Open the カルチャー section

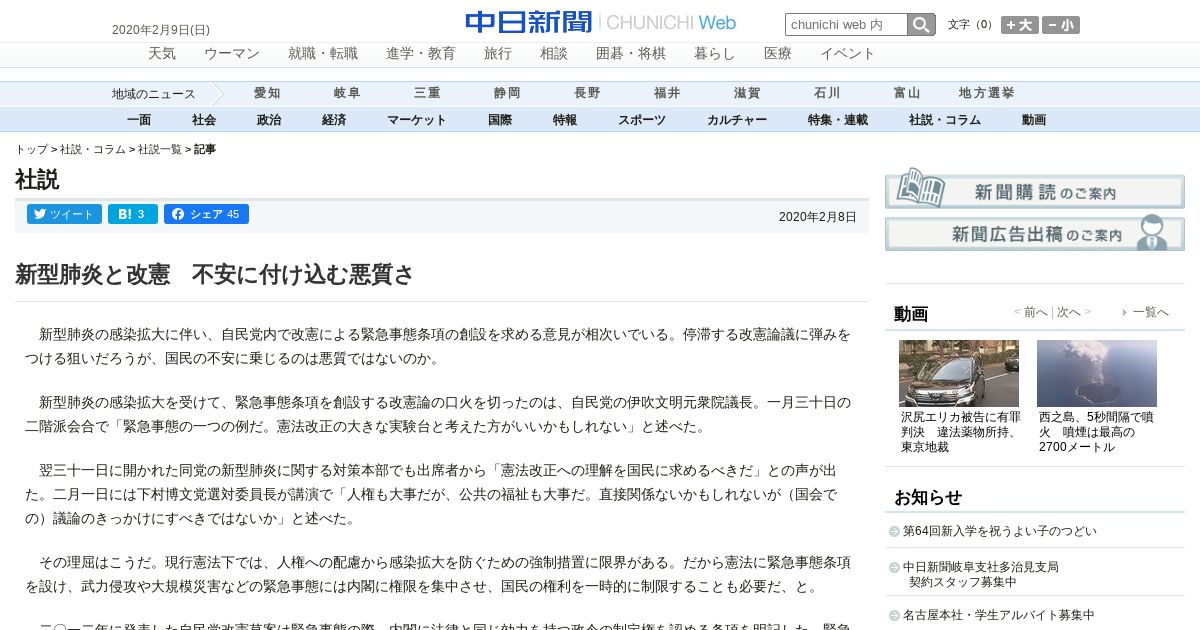click(x=737, y=120)
